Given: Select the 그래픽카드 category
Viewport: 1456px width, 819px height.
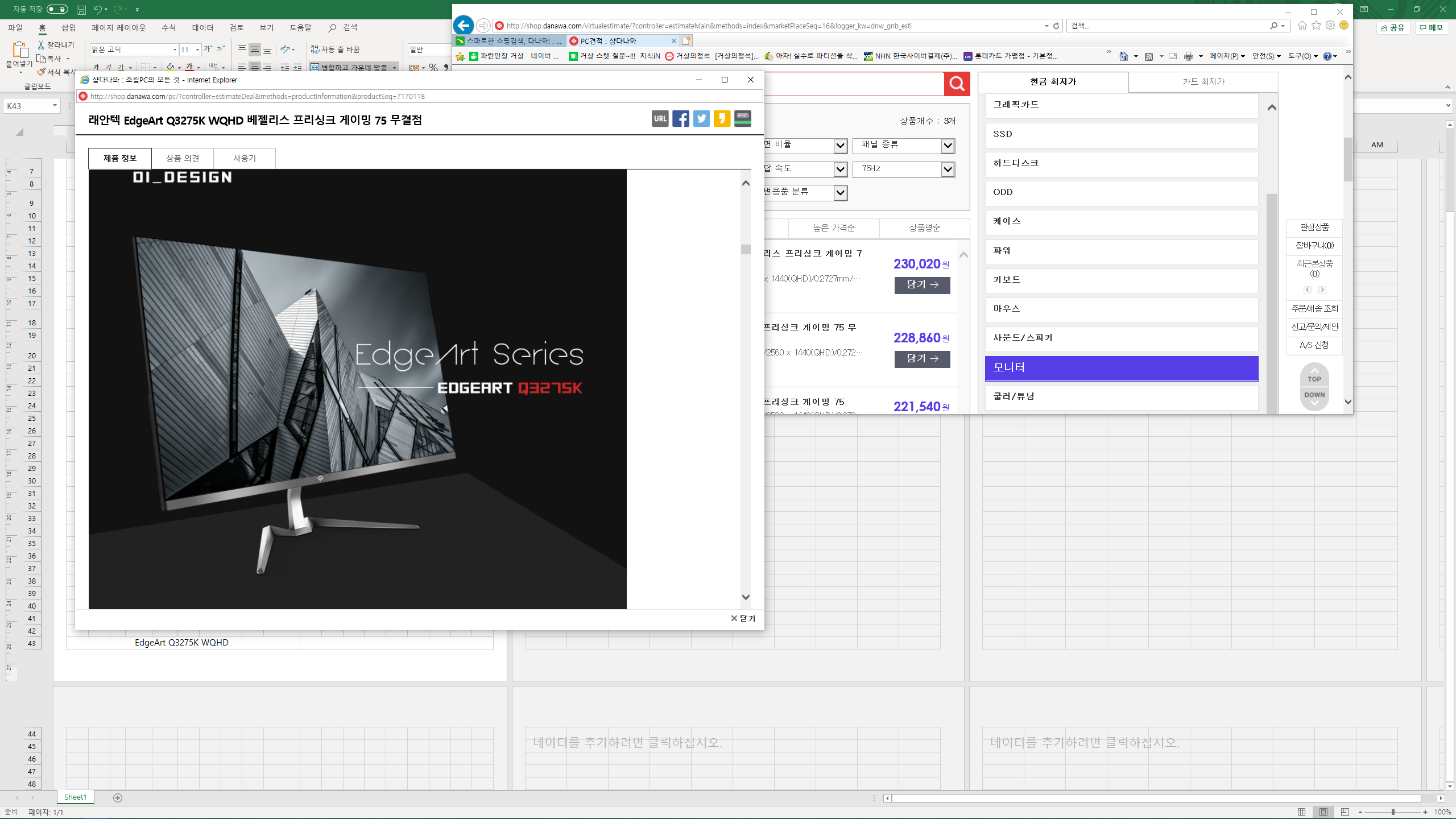Looking at the screenshot, I should click(x=1122, y=105).
